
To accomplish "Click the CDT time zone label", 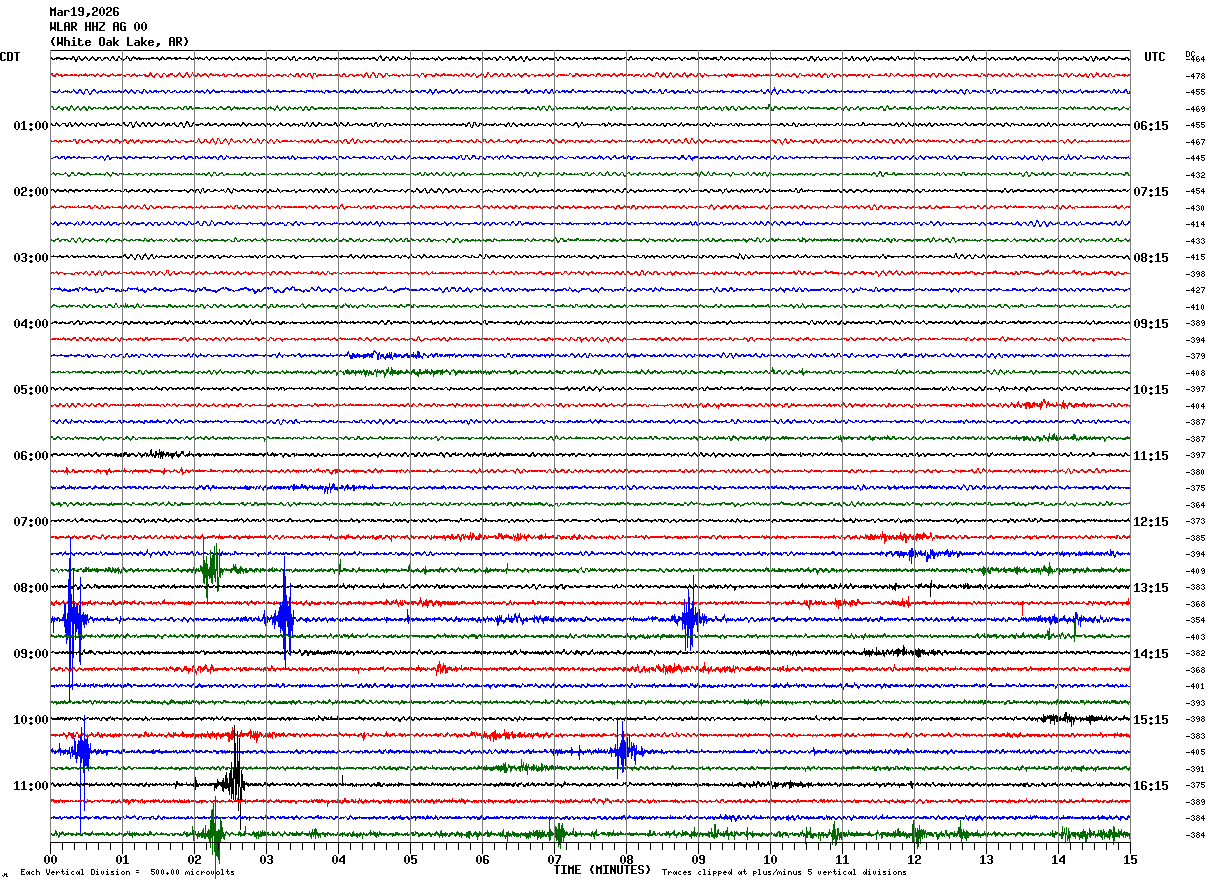I will (x=10, y=57).
